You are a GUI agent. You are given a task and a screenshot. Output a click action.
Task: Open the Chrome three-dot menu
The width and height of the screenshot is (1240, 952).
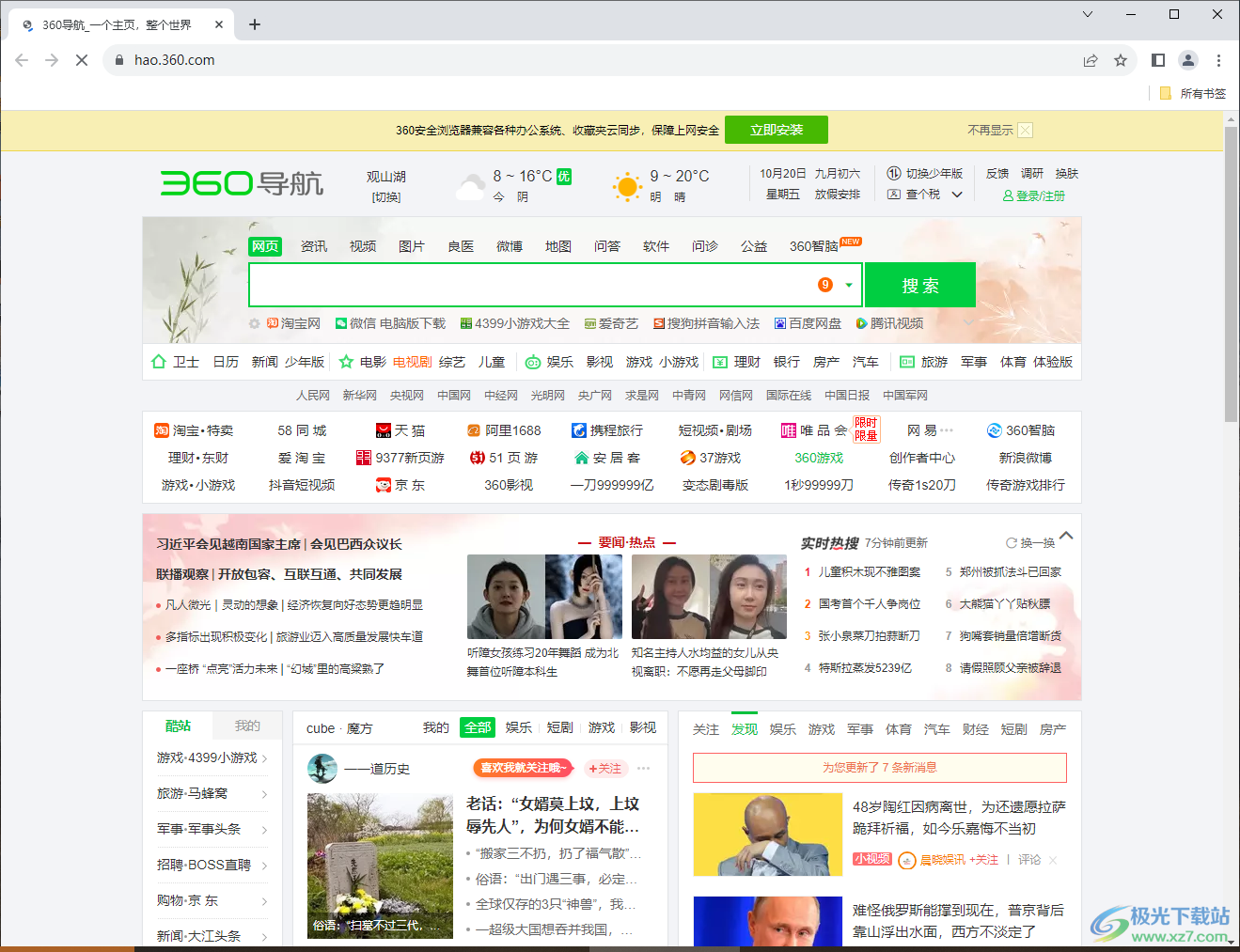[x=1218, y=60]
